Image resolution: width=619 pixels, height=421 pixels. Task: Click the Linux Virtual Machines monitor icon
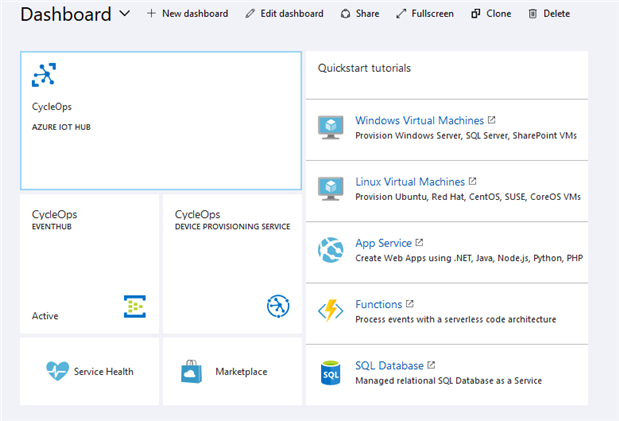click(330, 188)
